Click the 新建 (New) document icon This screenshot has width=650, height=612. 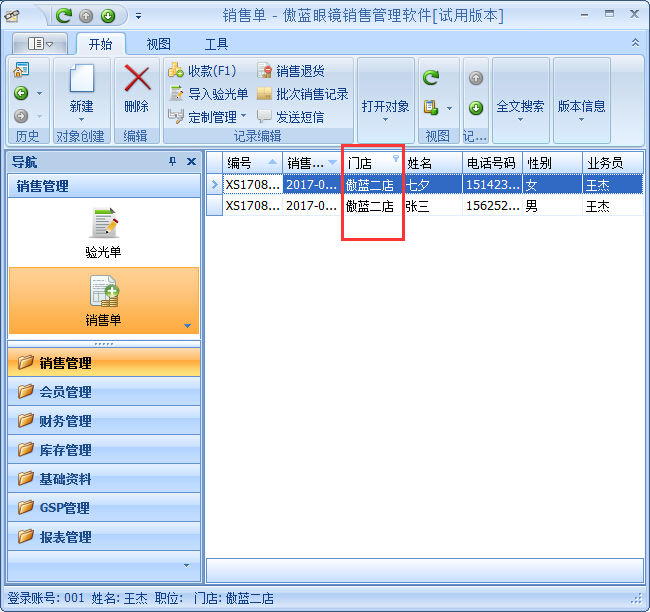pyautogui.click(x=81, y=79)
